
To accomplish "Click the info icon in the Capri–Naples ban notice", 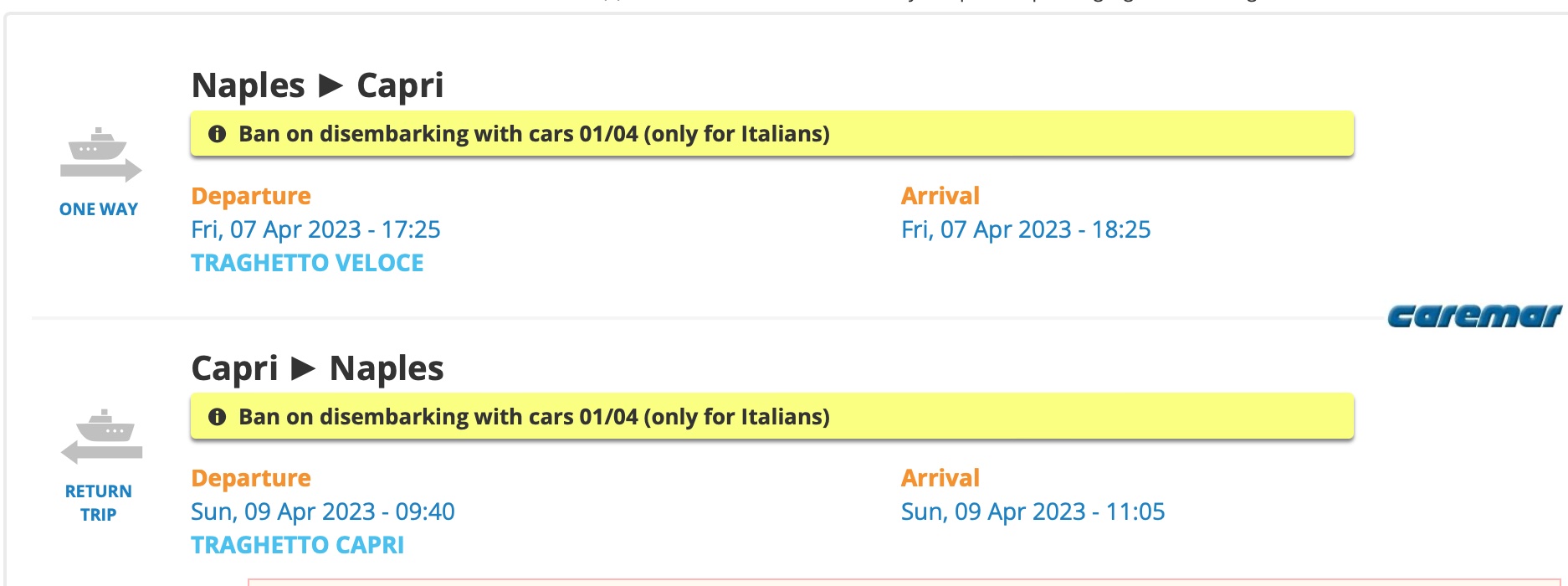I will pyautogui.click(x=217, y=417).
